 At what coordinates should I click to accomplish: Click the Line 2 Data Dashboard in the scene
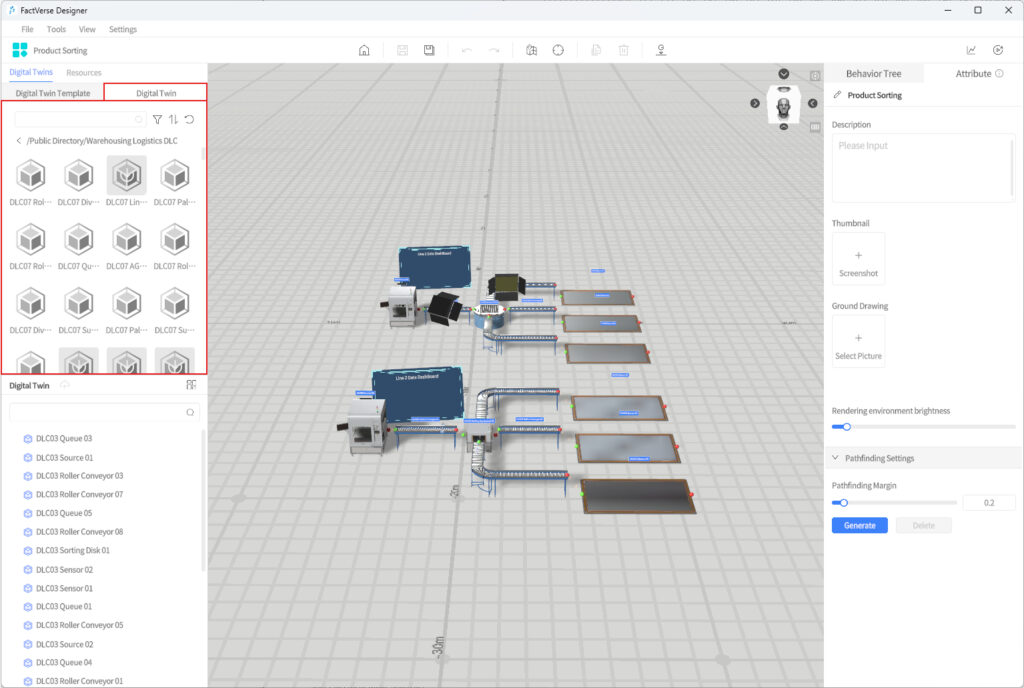(418, 394)
